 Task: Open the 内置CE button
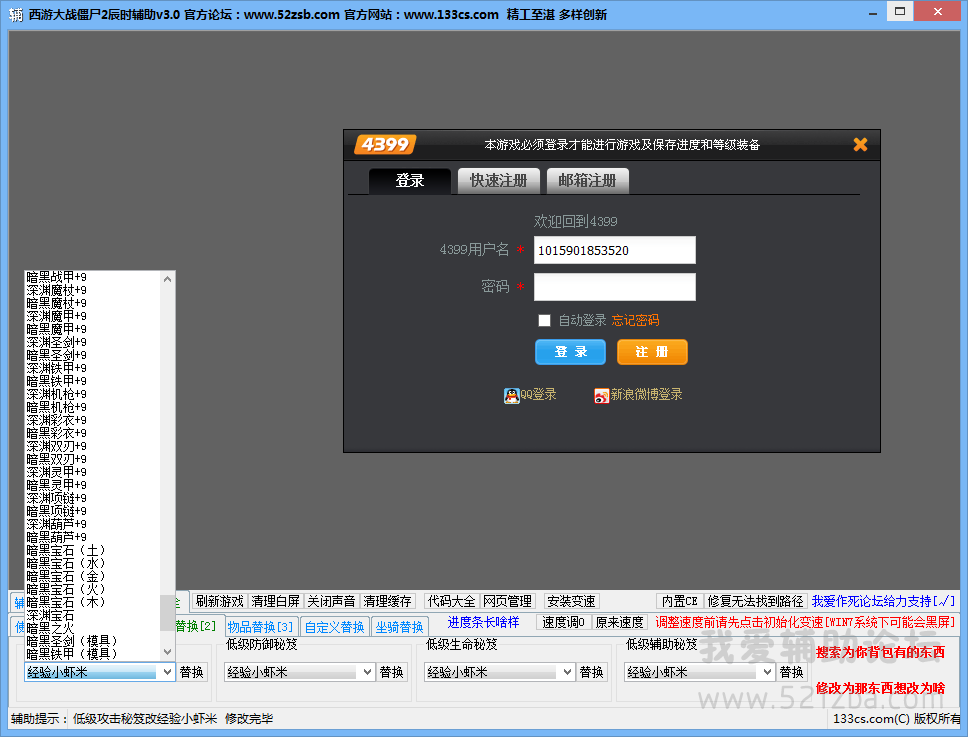point(680,601)
